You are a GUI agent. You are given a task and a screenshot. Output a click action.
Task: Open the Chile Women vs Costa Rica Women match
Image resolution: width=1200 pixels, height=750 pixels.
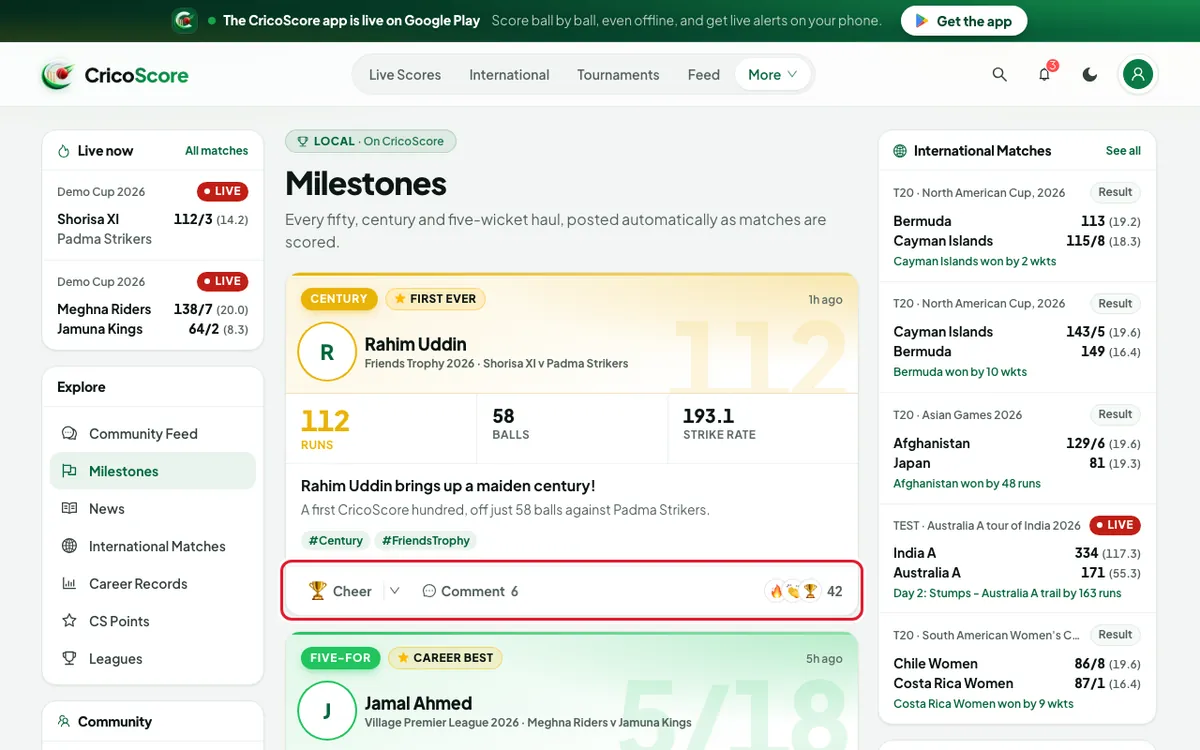pos(1017,669)
